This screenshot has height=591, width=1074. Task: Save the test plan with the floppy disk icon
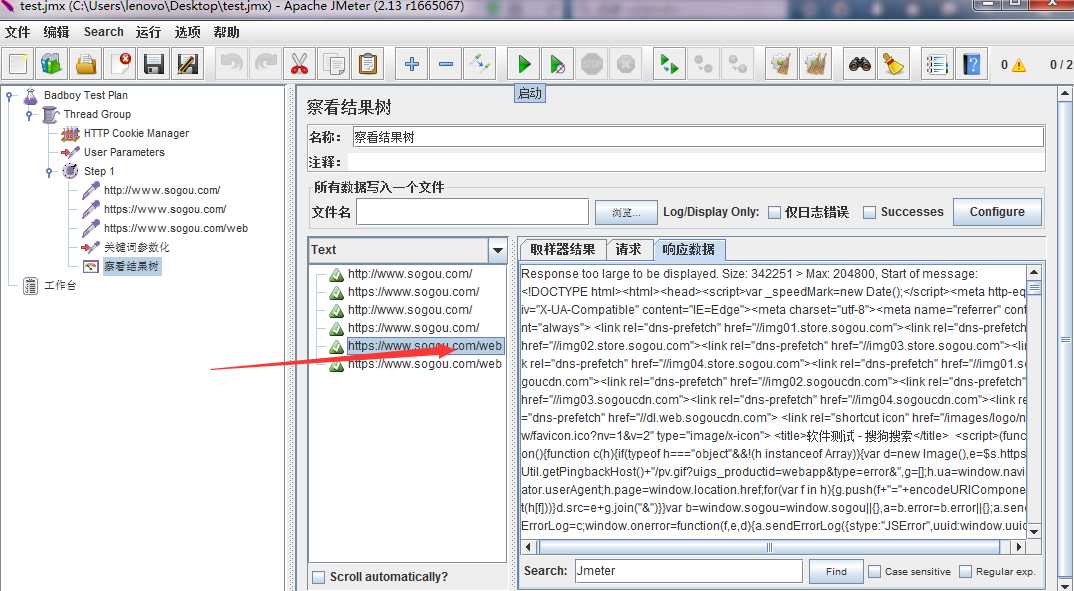153,64
